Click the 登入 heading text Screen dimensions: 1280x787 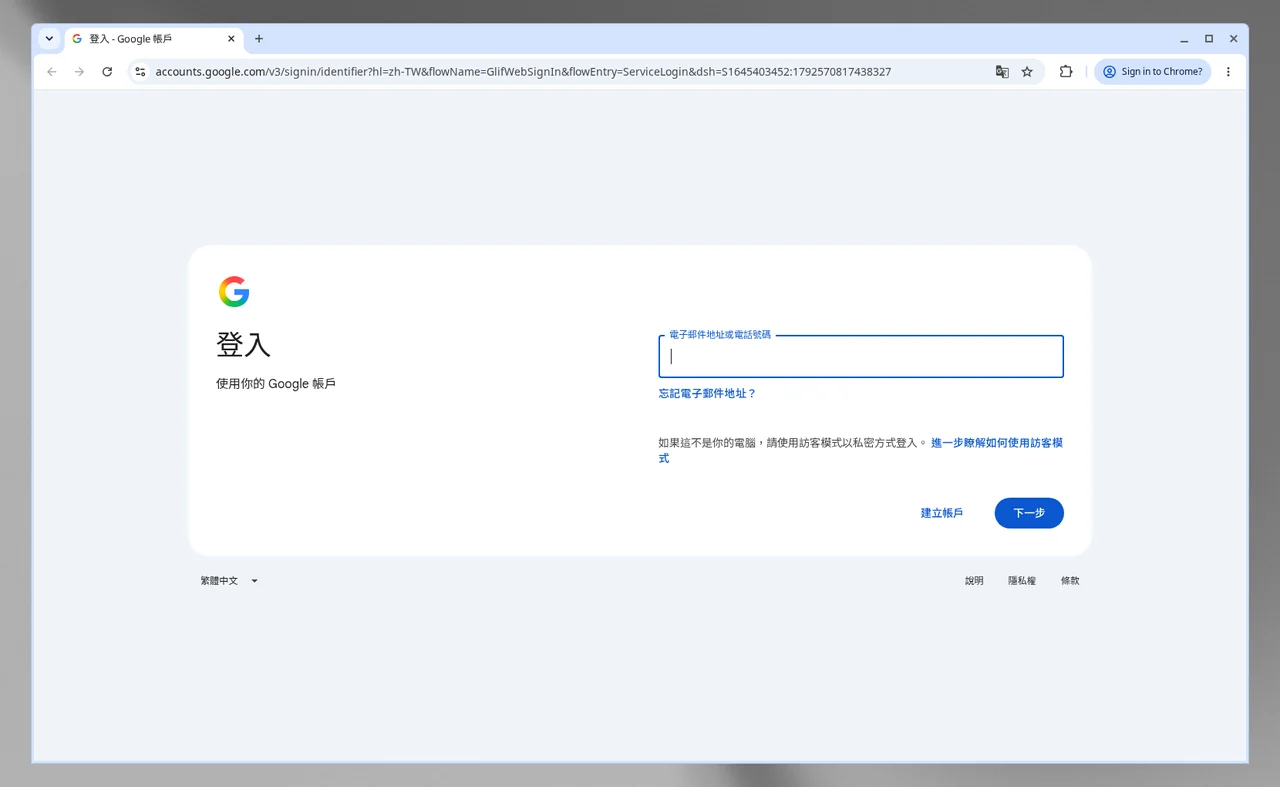tap(243, 345)
